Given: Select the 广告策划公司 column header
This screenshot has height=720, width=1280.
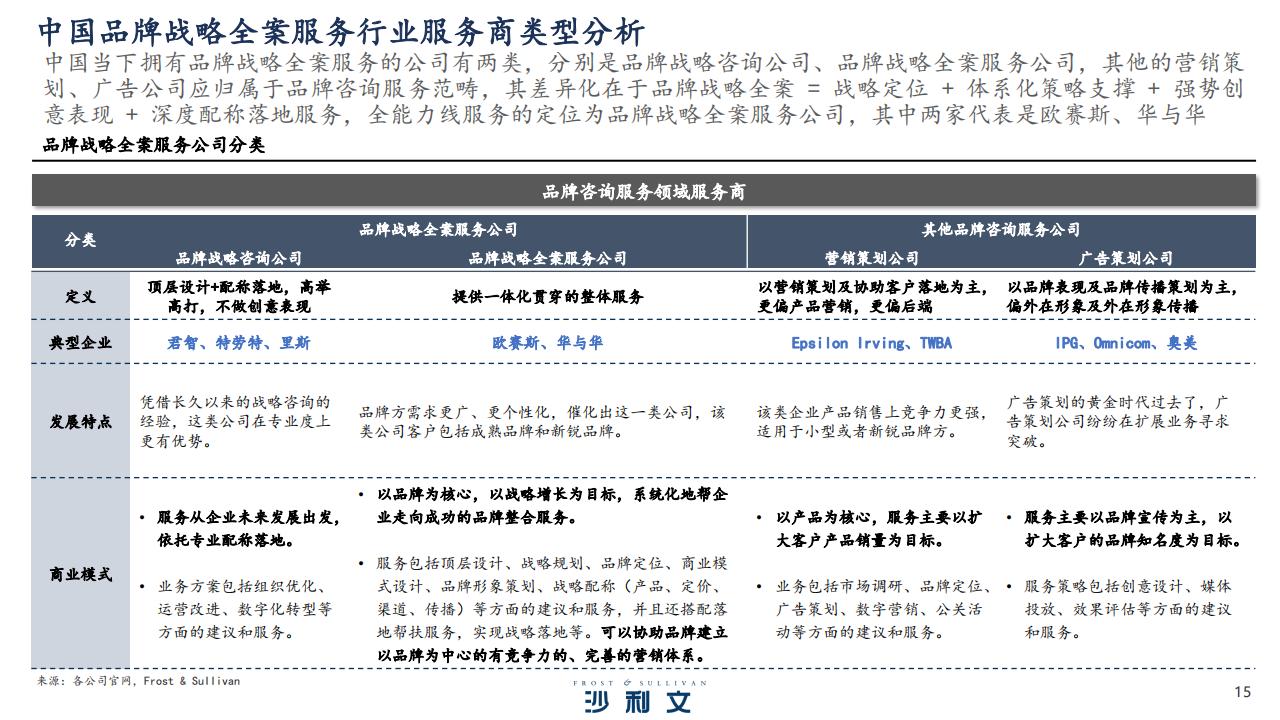Looking at the screenshot, I should 1126,258.
